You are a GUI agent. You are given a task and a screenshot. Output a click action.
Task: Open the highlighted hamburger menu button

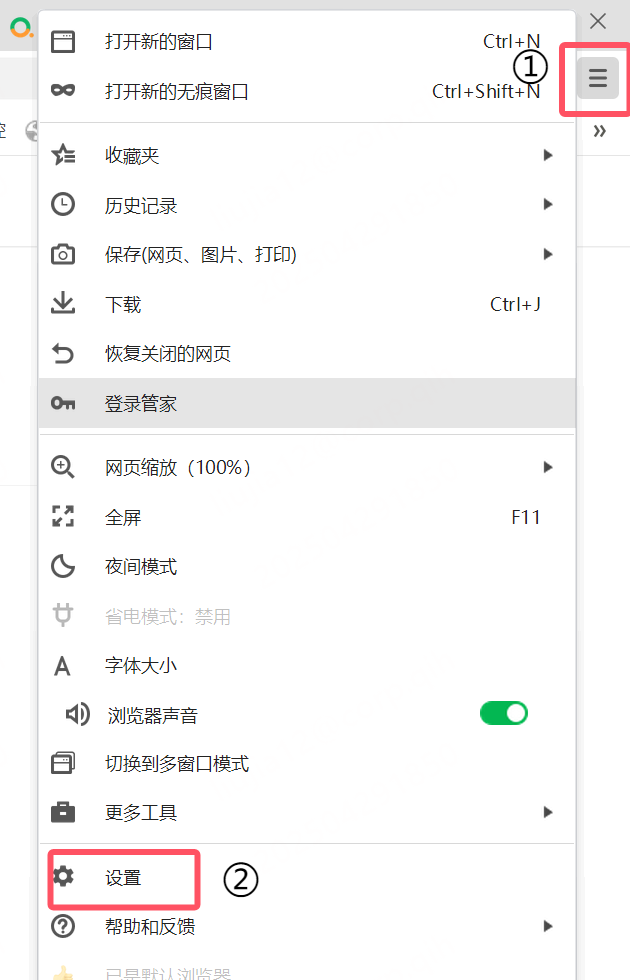[596, 77]
